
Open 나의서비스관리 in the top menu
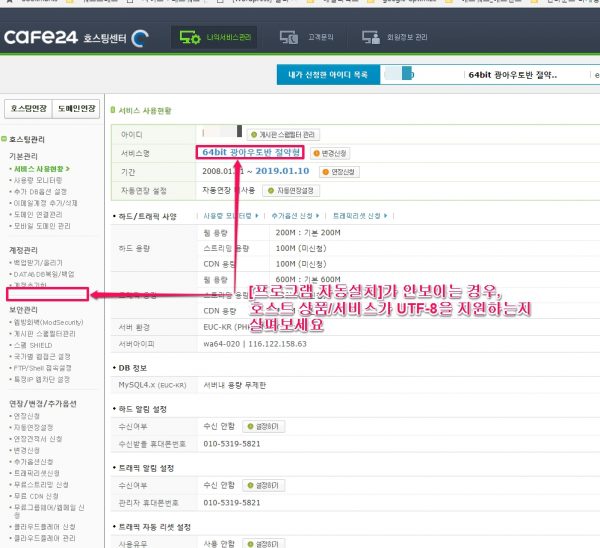click(x=229, y=37)
